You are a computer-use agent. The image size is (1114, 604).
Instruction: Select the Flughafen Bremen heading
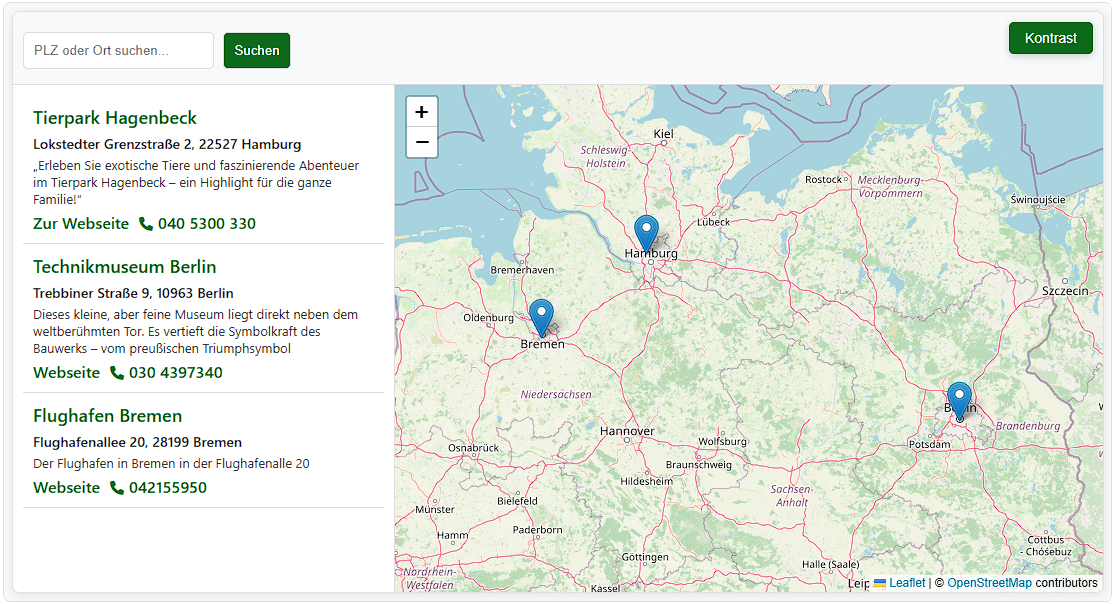(107, 416)
